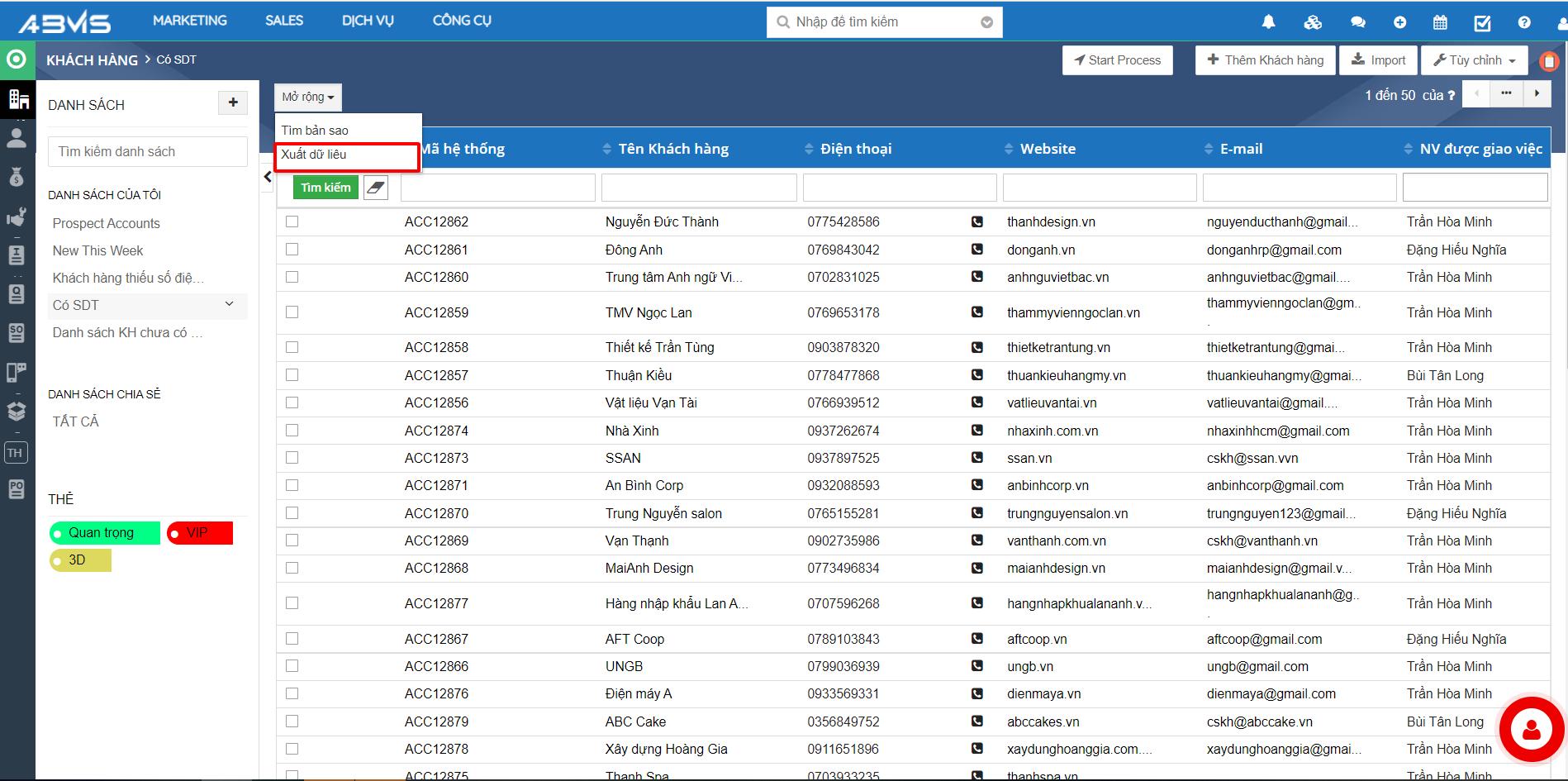Click the task checklist icon
The width and height of the screenshot is (1568, 781).
(1482, 23)
